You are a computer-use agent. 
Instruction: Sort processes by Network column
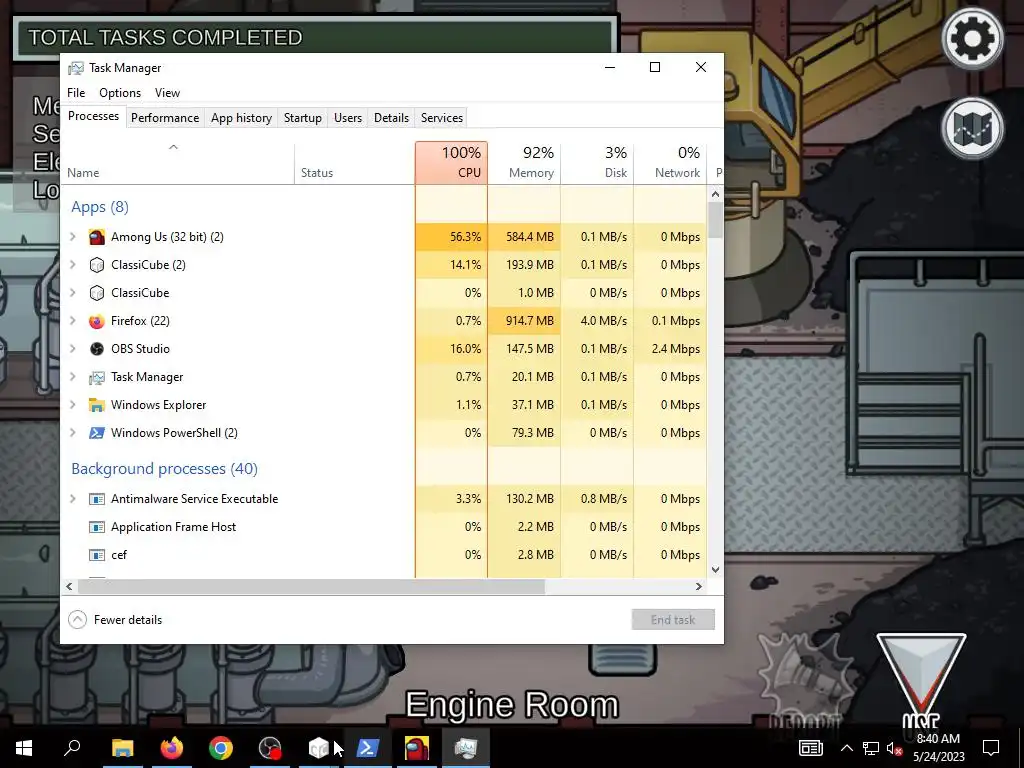click(x=670, y=163)
